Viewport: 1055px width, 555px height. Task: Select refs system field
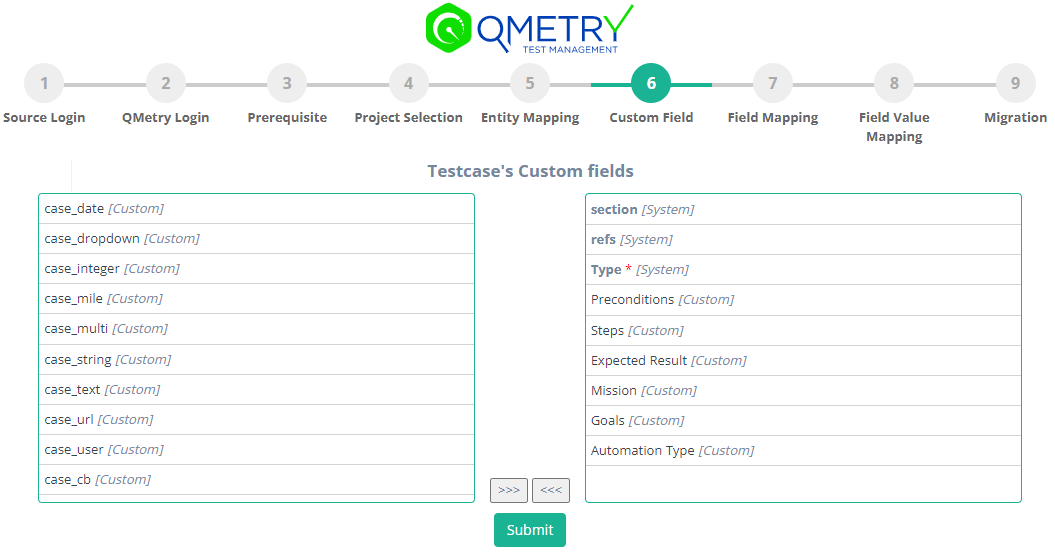(x=803, y=239)
